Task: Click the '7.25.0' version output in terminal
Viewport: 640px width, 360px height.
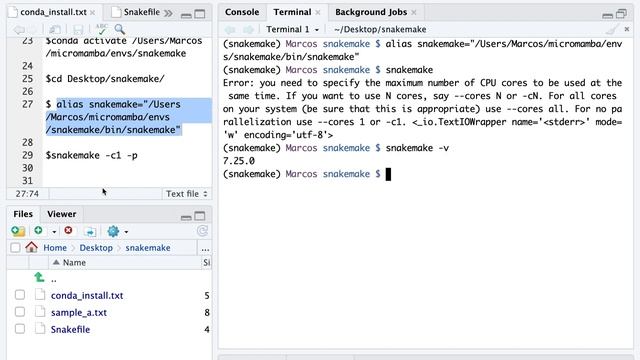Action: coord(239,161)
